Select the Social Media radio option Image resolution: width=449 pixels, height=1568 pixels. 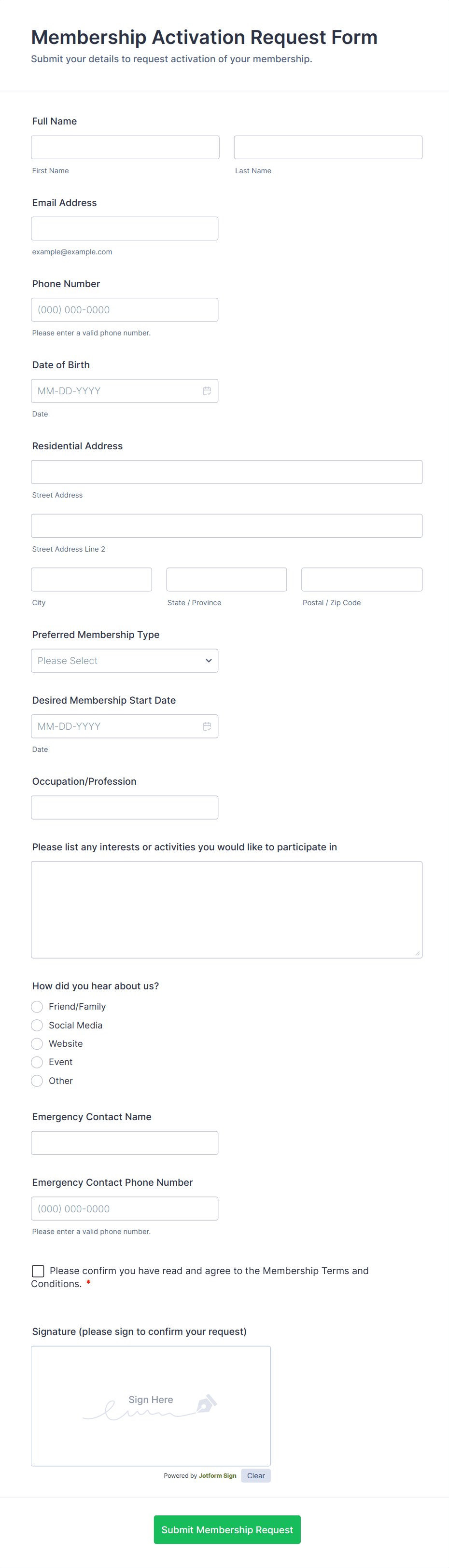37,1025
